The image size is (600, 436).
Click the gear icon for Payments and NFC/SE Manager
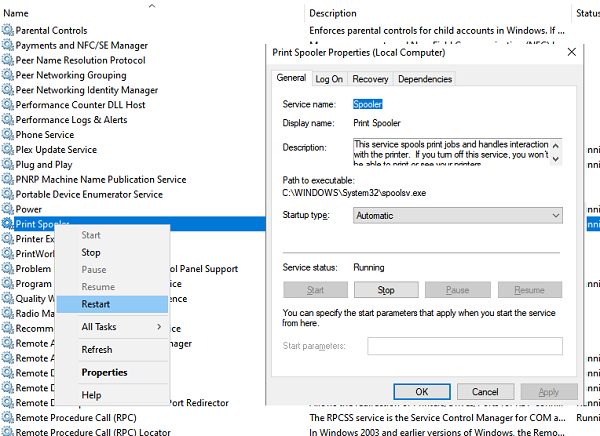click(x=7, y=45)
